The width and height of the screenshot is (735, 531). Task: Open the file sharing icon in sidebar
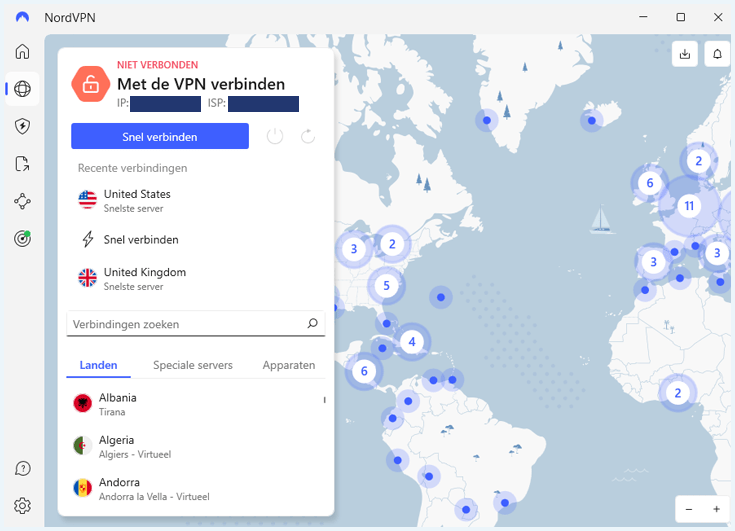point(22,164)
